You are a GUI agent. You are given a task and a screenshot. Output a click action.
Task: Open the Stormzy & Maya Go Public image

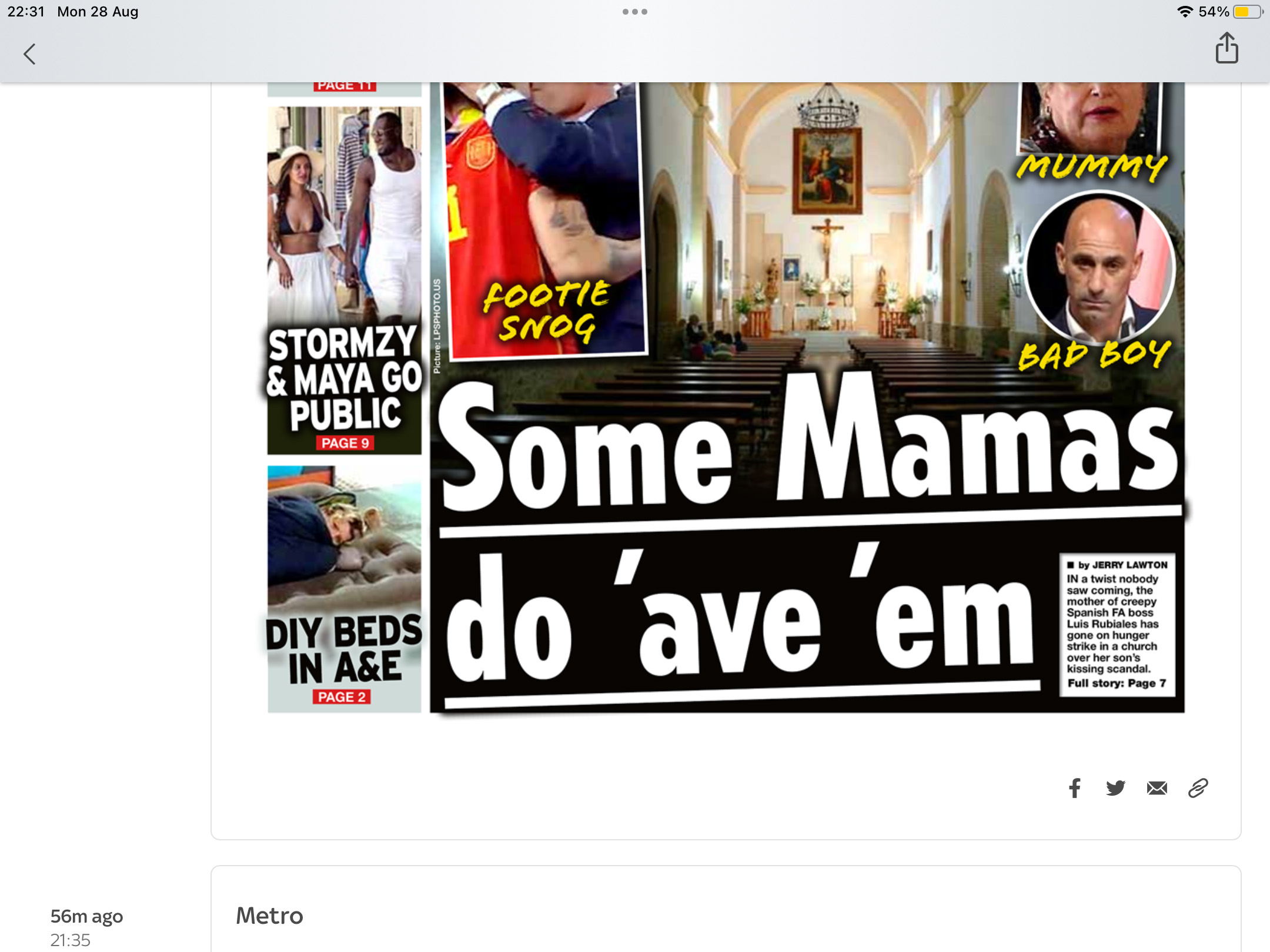click(345, 280)
